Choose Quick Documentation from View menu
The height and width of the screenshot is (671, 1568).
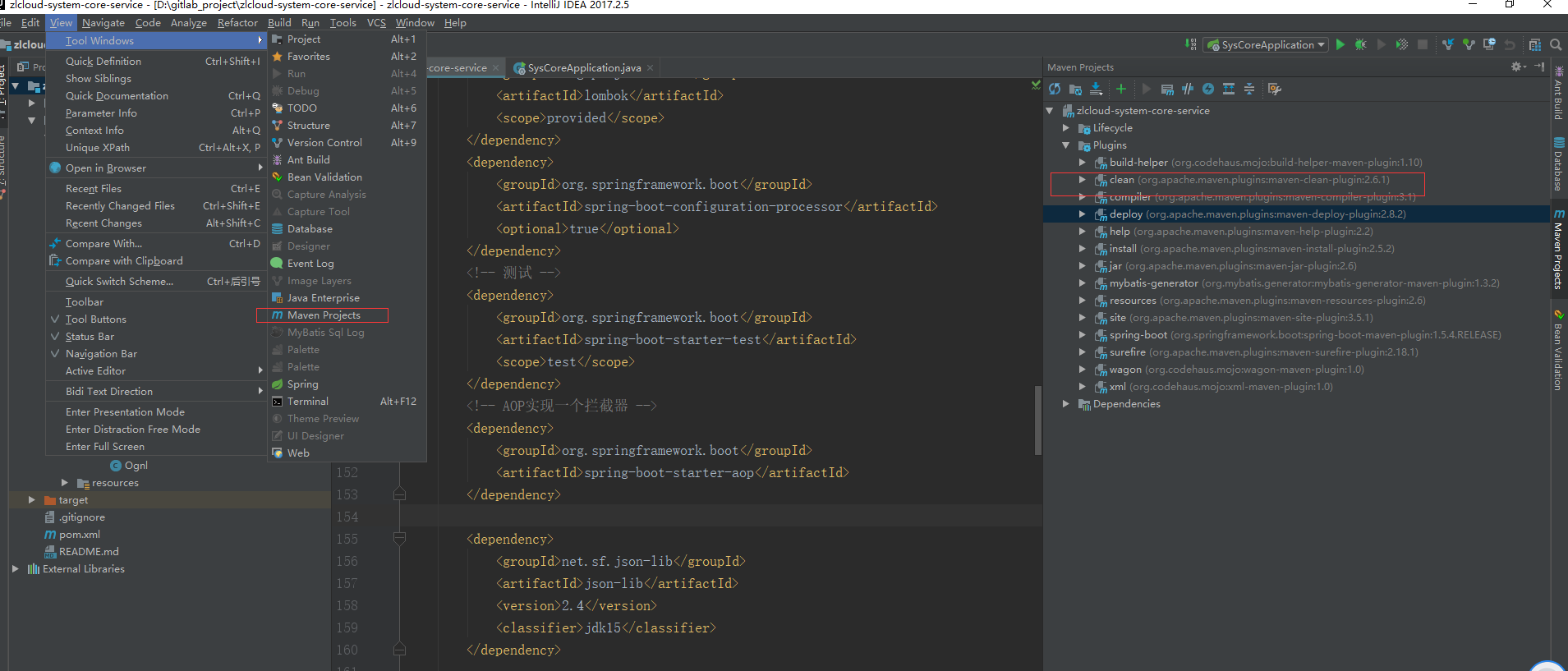pyautogui.click(x=156, y=96)
